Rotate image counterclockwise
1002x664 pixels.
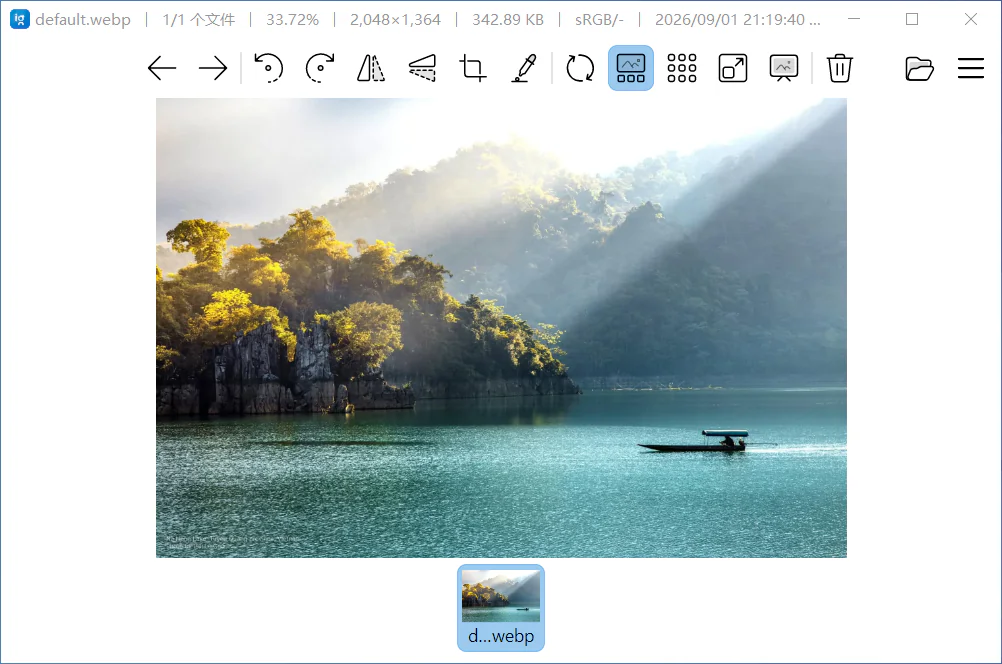[x=268, y=68]
